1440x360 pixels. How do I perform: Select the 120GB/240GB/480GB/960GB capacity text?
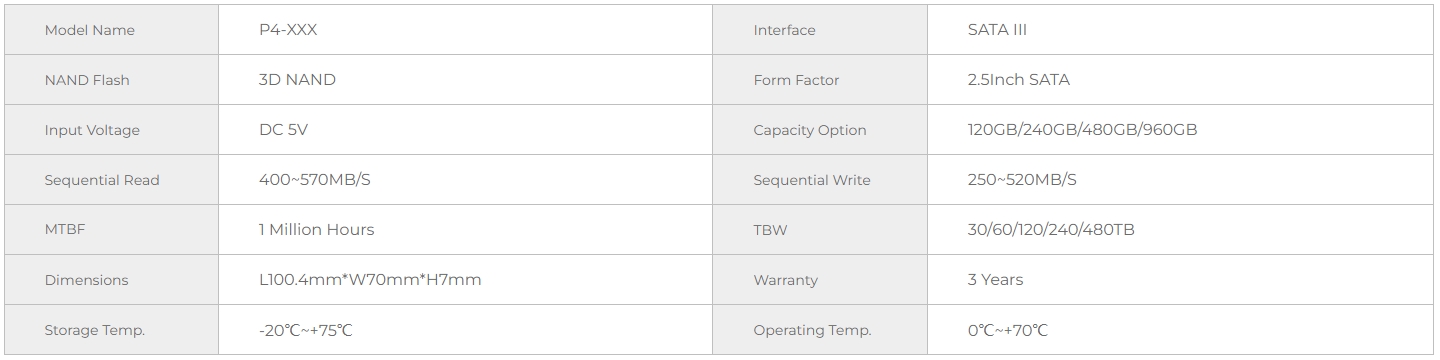click(x=1082, y=130)
